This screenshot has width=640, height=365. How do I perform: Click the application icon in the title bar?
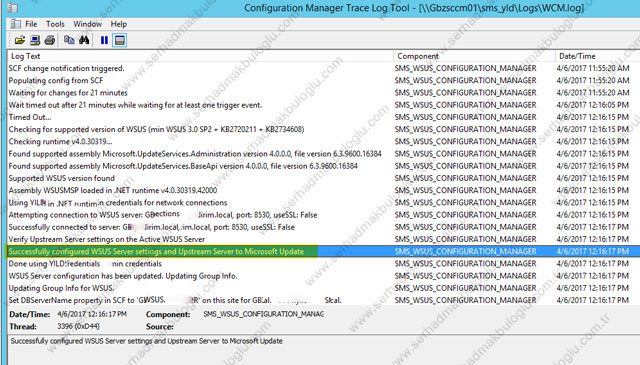(x=13, y=8)
